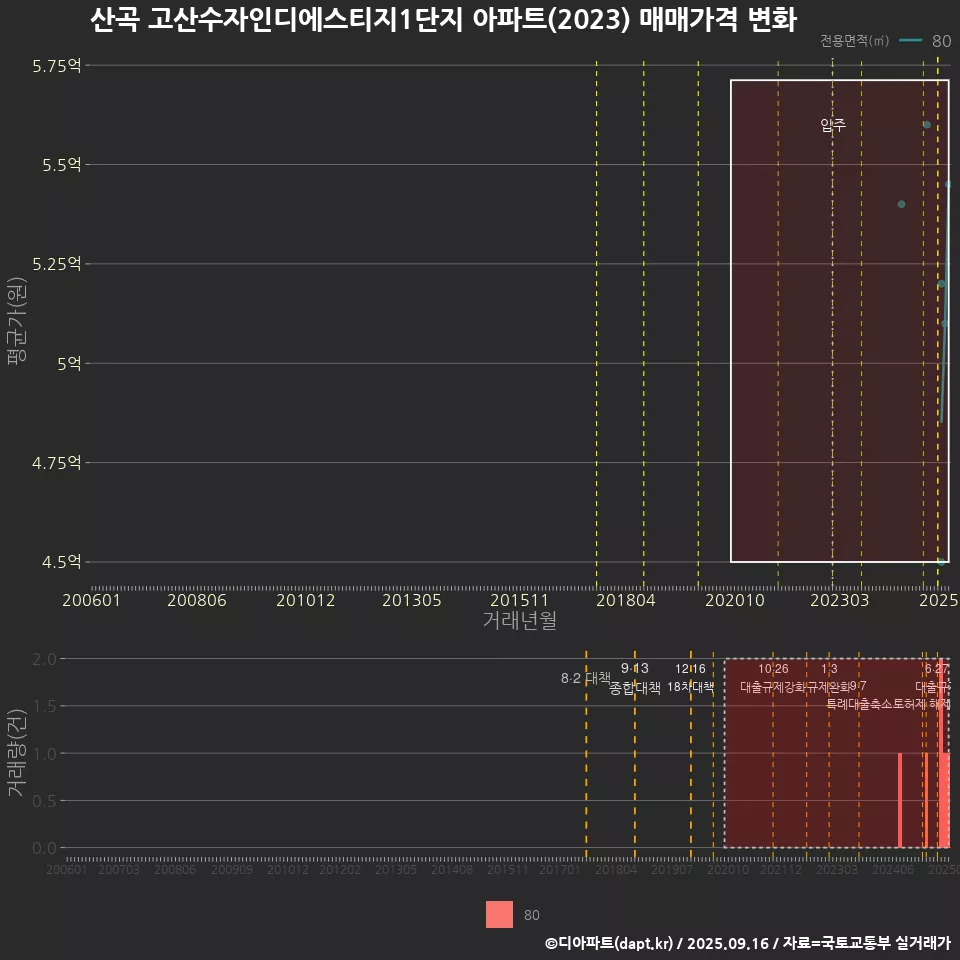Click the 5.5억 y-axis label
This screenshot has width=960, height=960.
61,165
